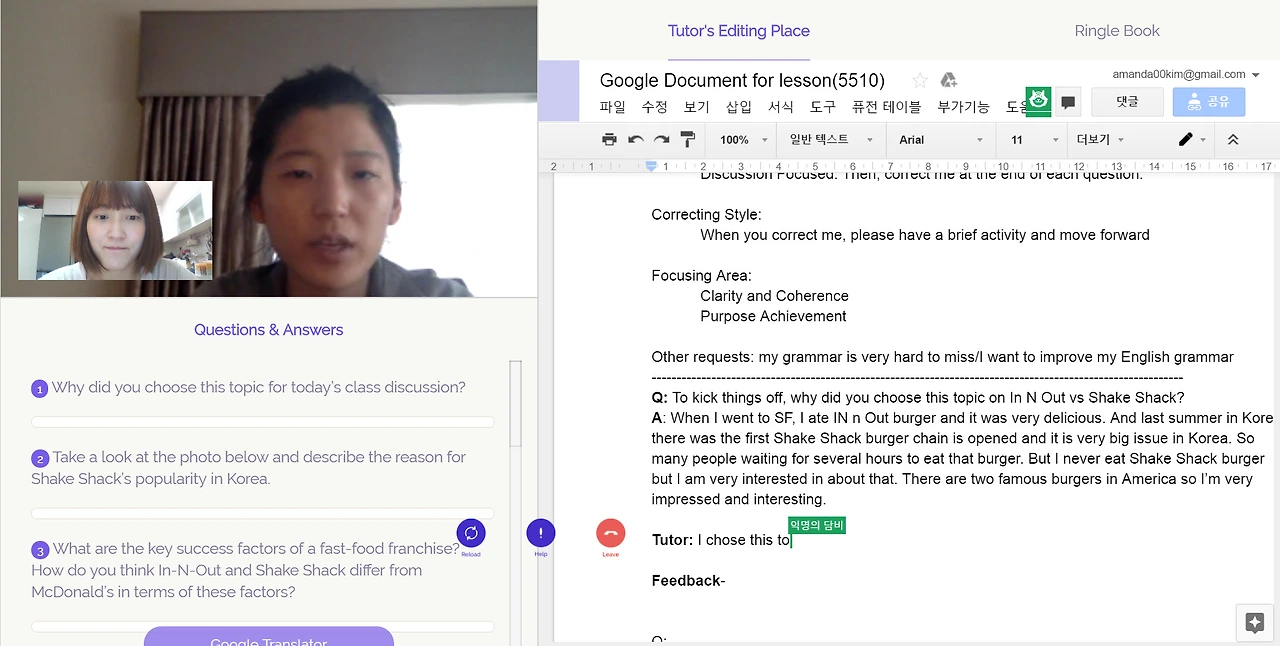Click the Q: 'To kick things off' line
The image size is (1280, 646).
pos(918,398)
